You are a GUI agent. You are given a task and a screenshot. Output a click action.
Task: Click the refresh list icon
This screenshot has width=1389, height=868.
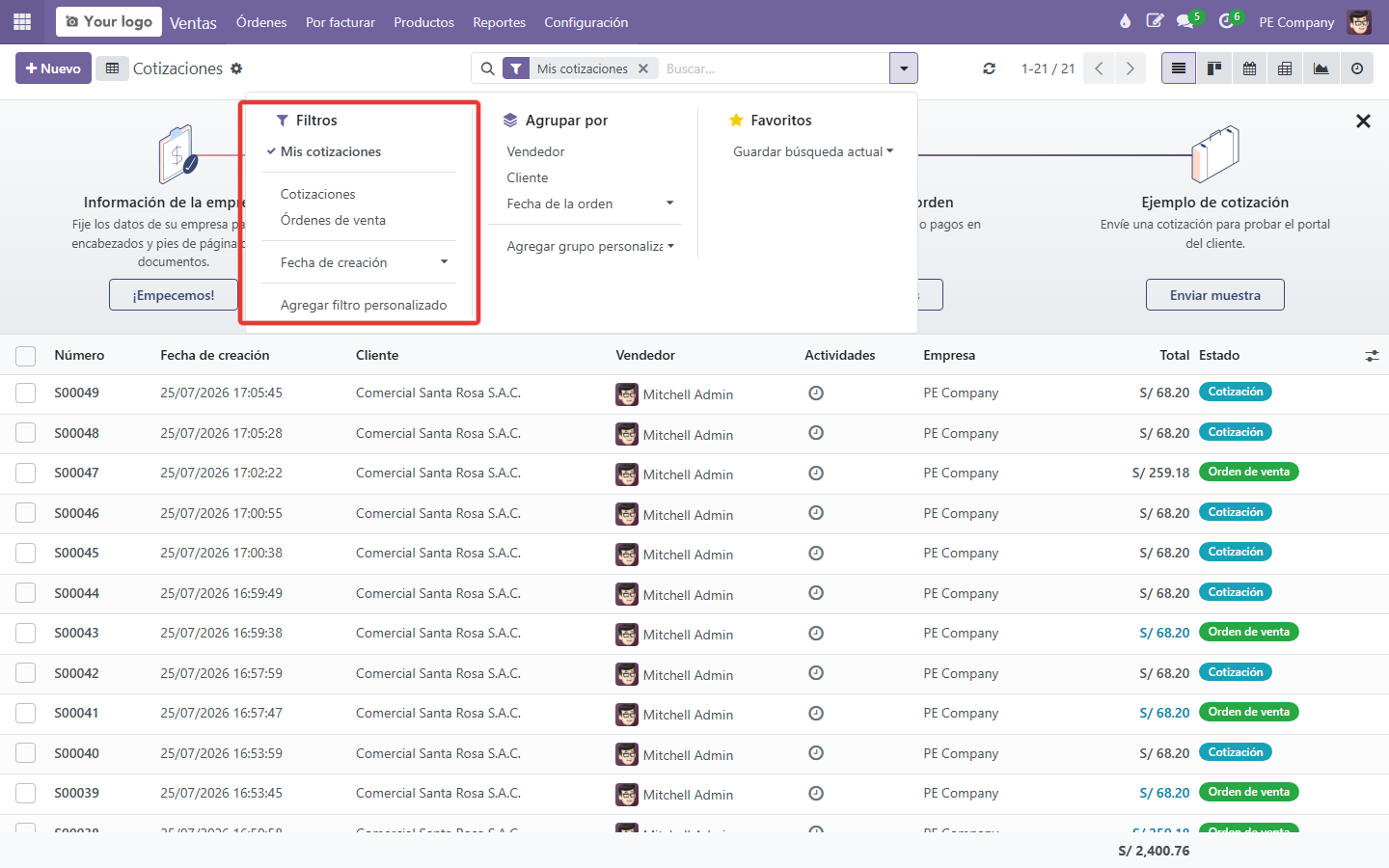click(989, 68)
